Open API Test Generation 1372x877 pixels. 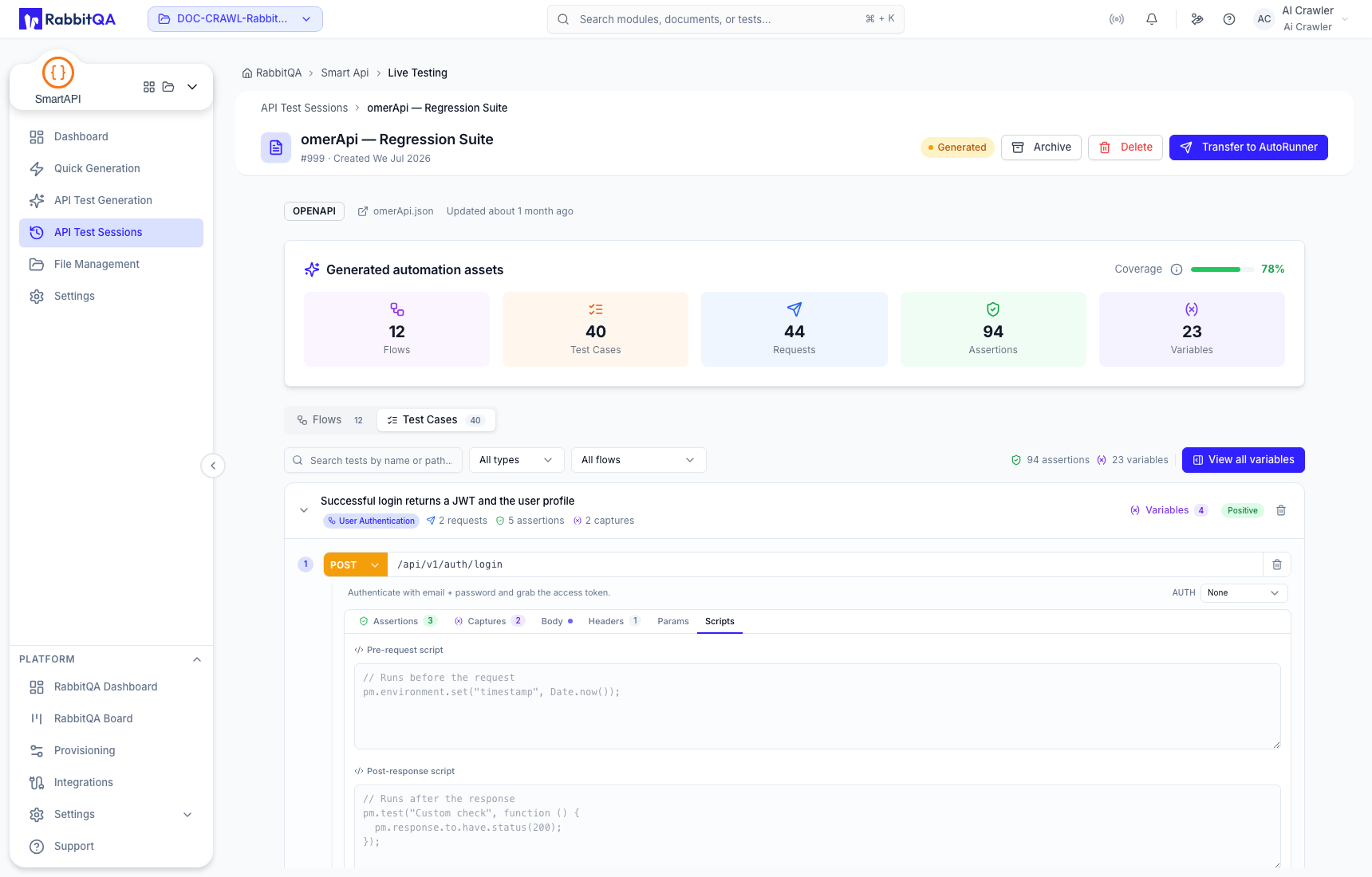point(111,201)
